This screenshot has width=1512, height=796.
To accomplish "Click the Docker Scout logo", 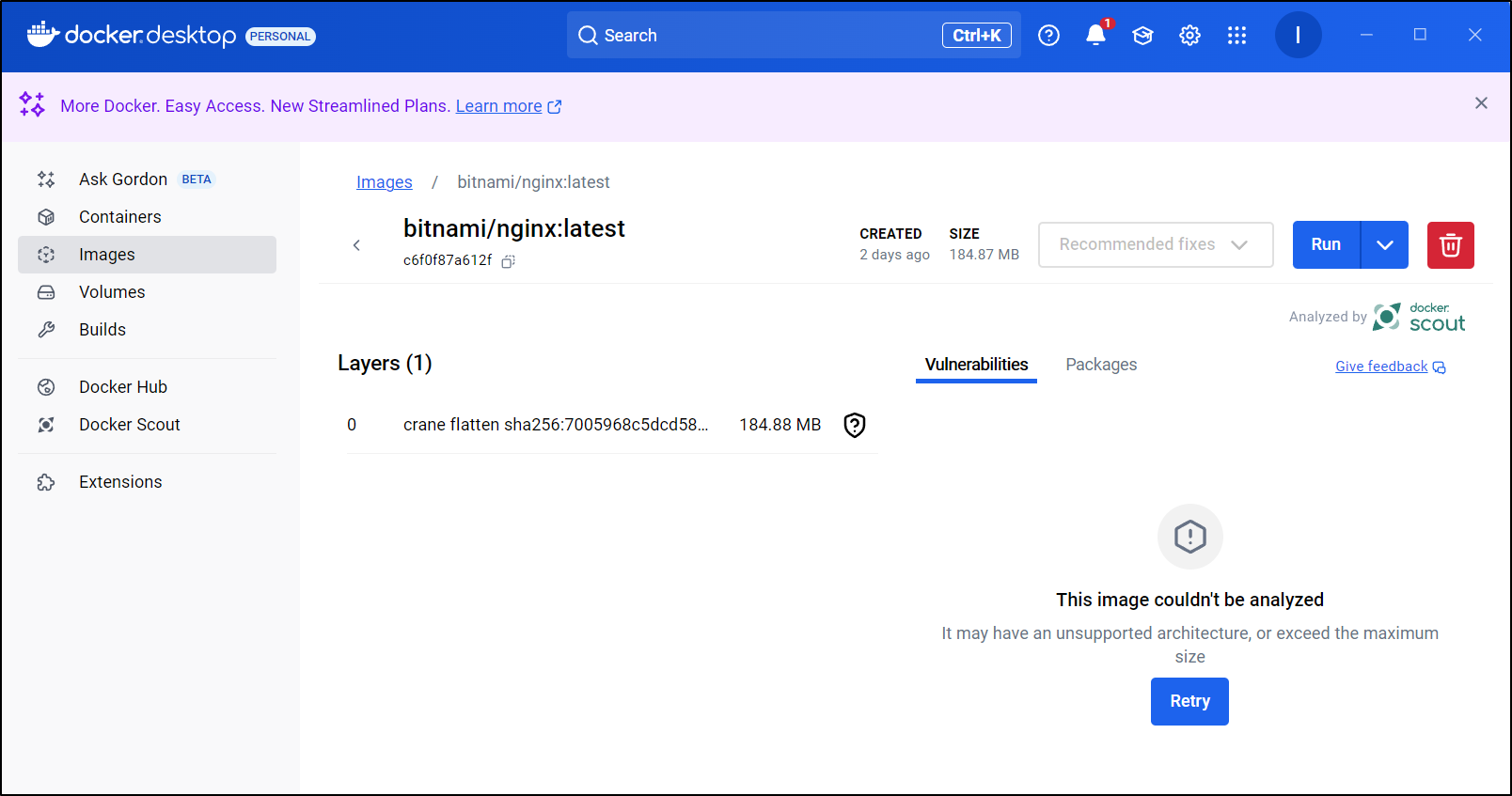I will pyautogui.click(x=1419, y=318).
